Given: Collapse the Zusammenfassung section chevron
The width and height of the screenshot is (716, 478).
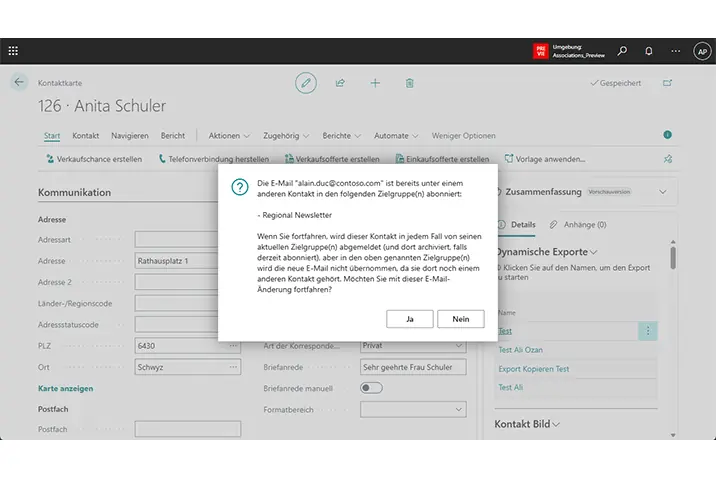Looking at the screenshot, I should [663, 192].
